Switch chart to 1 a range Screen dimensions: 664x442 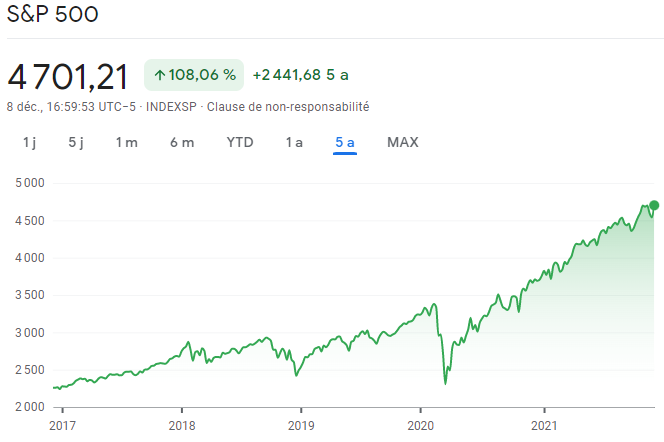tap(294, 142)
